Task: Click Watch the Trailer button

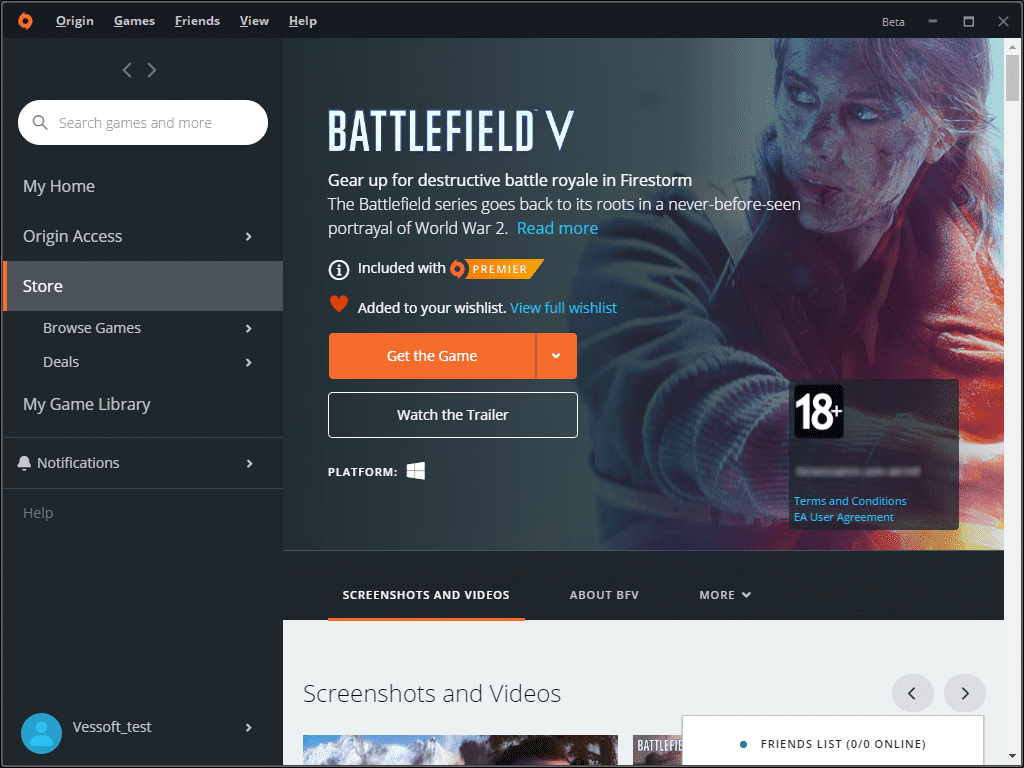Action: [453, 415]
